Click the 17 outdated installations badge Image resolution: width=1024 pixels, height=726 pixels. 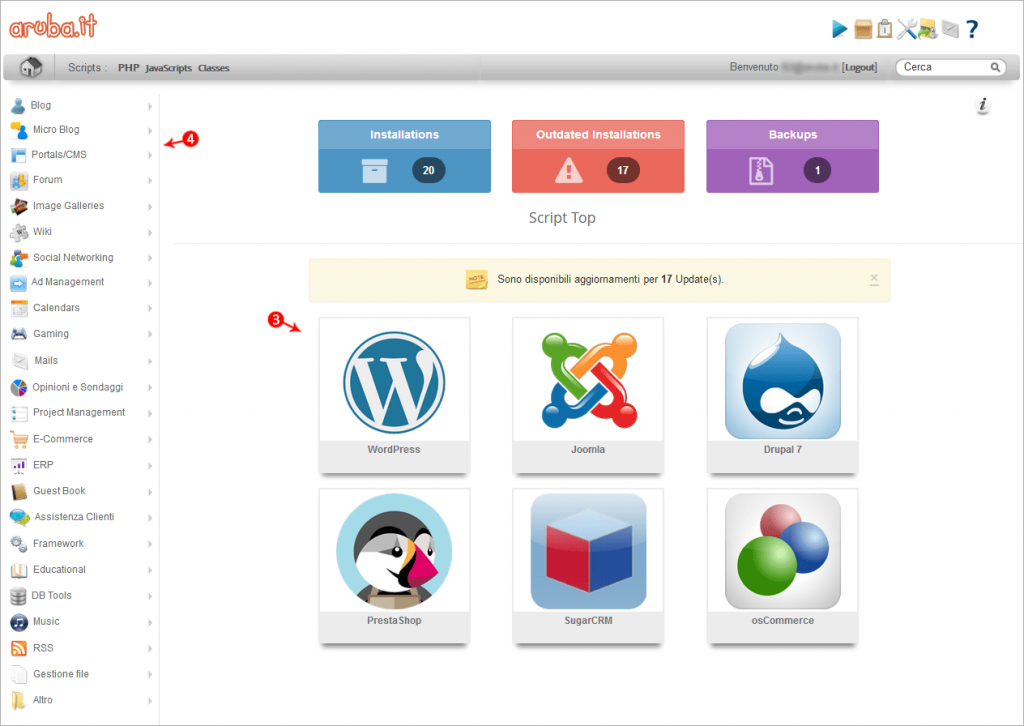622,170
